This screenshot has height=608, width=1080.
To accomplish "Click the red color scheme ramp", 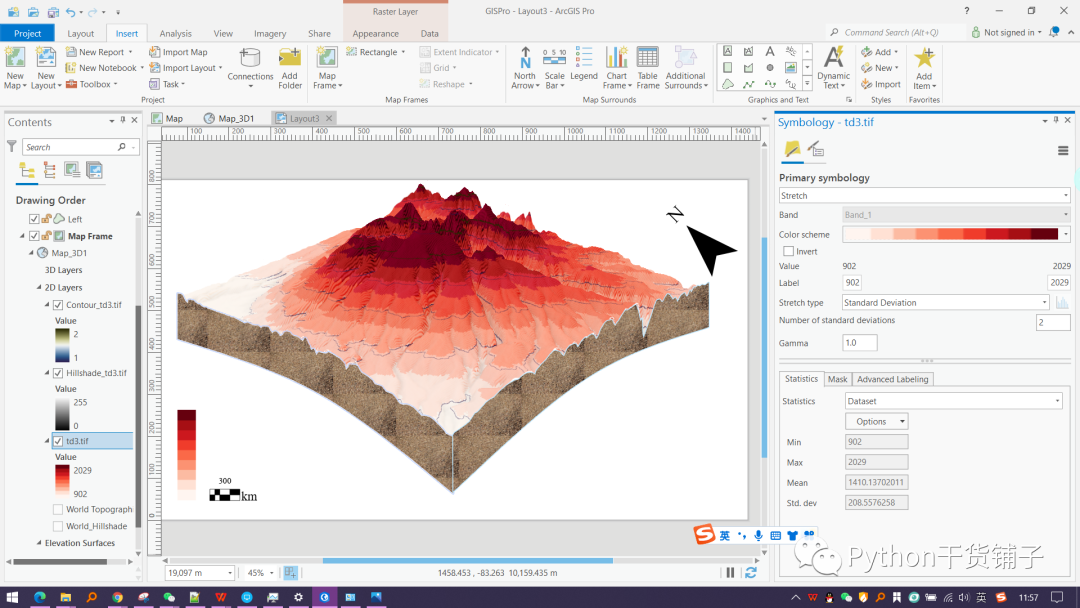I will [x=951, y=234].
